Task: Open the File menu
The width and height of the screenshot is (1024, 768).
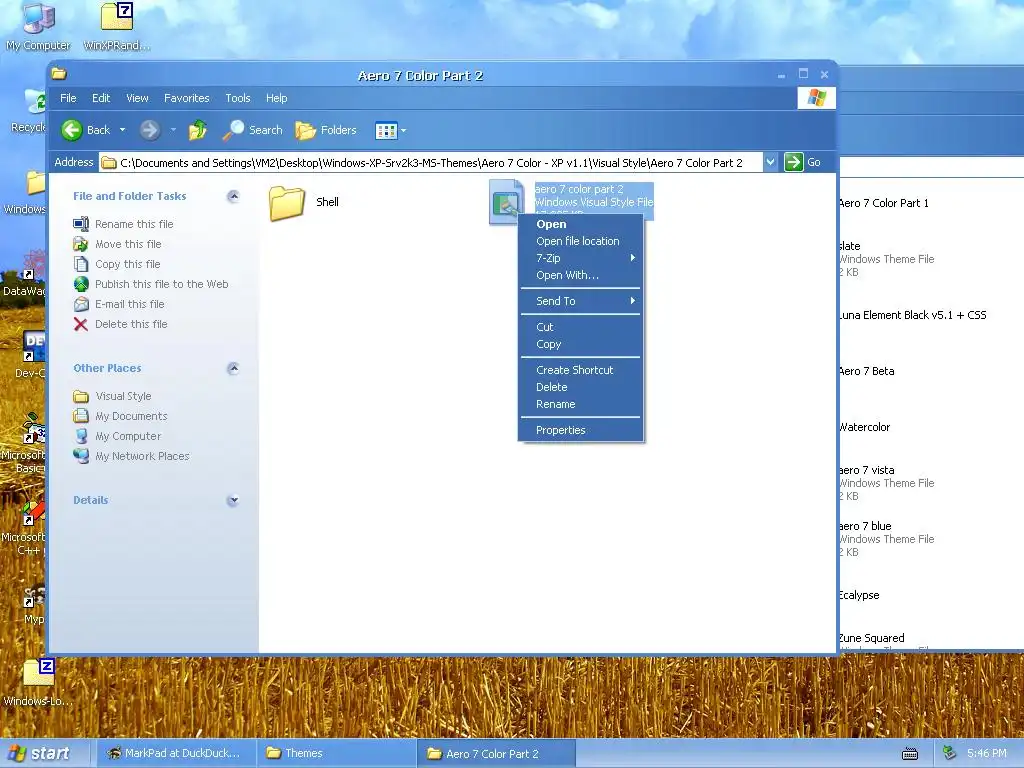Action: 68,98
